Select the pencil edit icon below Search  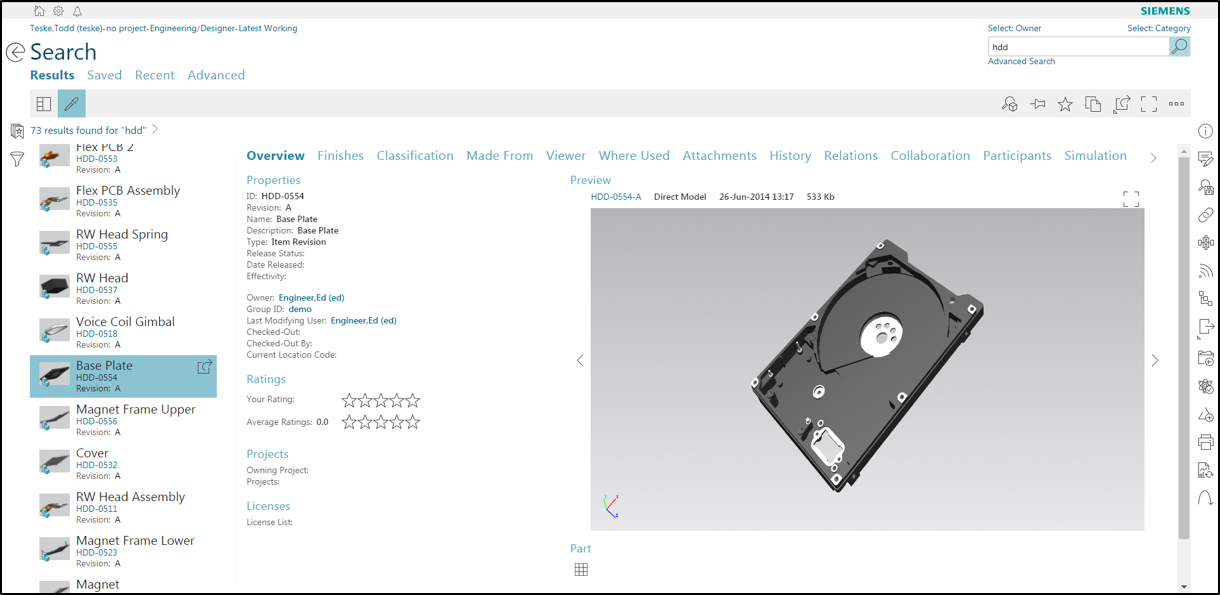(70, 103)
